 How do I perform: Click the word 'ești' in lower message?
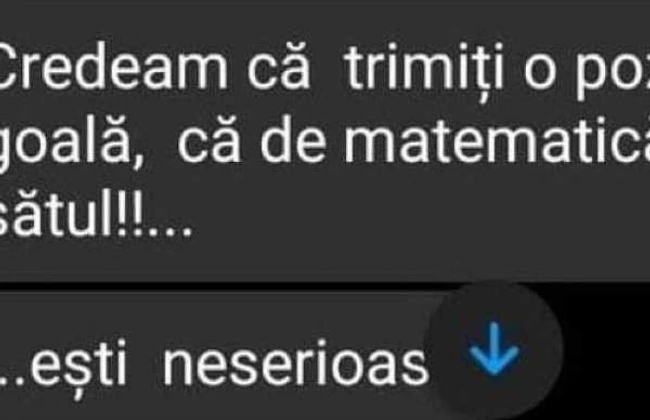(x=79, y=365)
